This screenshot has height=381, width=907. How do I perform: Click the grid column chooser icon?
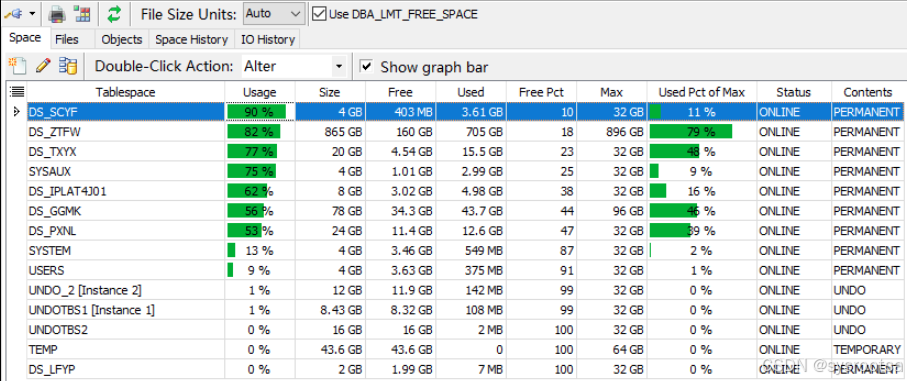point(17,91)
